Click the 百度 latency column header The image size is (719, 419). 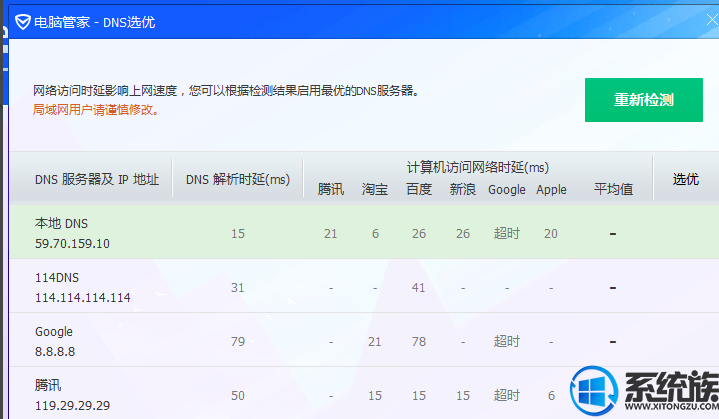[x=418, y=189]
